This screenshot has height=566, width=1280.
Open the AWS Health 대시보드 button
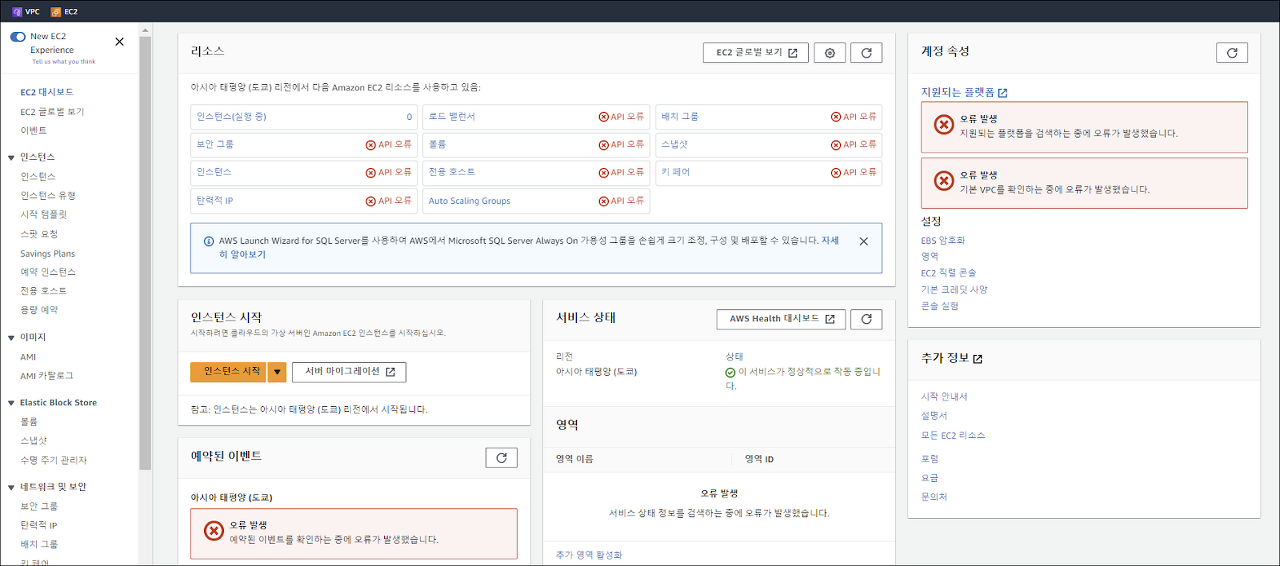(x=781, y=319)
